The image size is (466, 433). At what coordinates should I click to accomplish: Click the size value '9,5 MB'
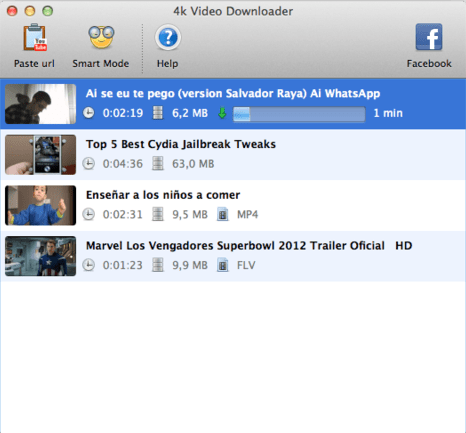coord(190,214)
